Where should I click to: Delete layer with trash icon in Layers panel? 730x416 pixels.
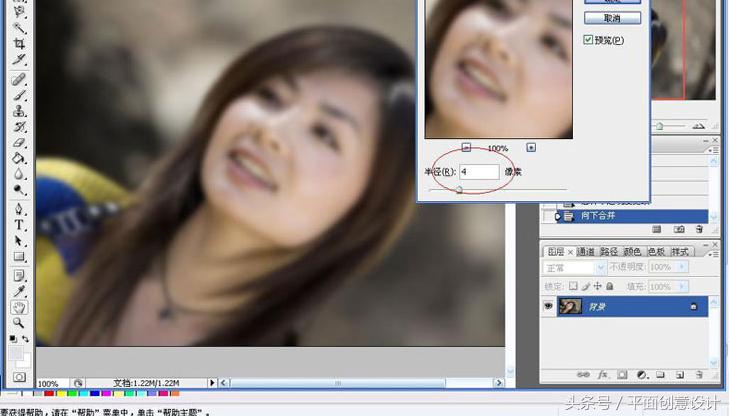coord(699,375)
